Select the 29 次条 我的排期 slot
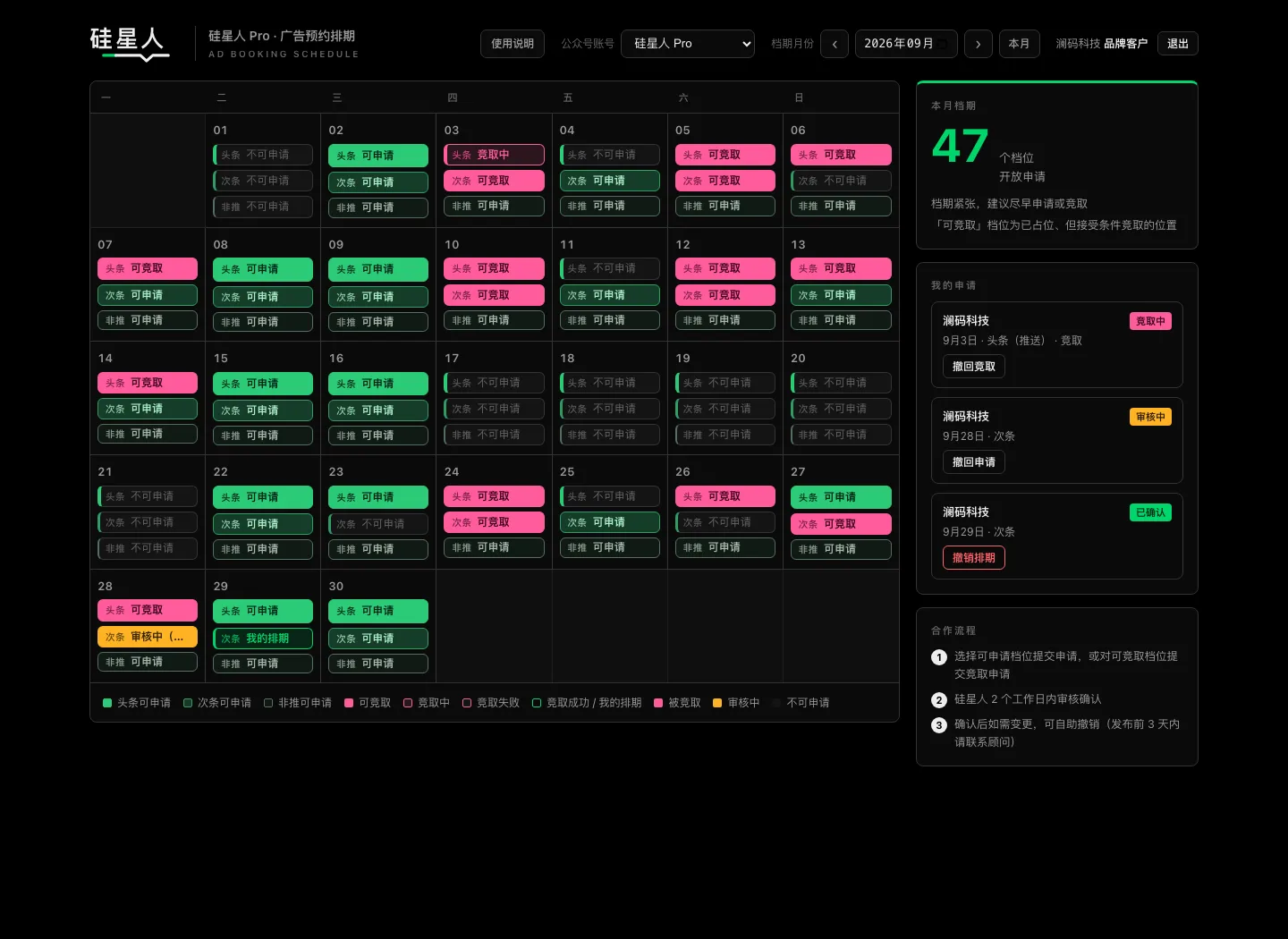Viewport: 1288px width, 939px height. [x=263, y=639]
